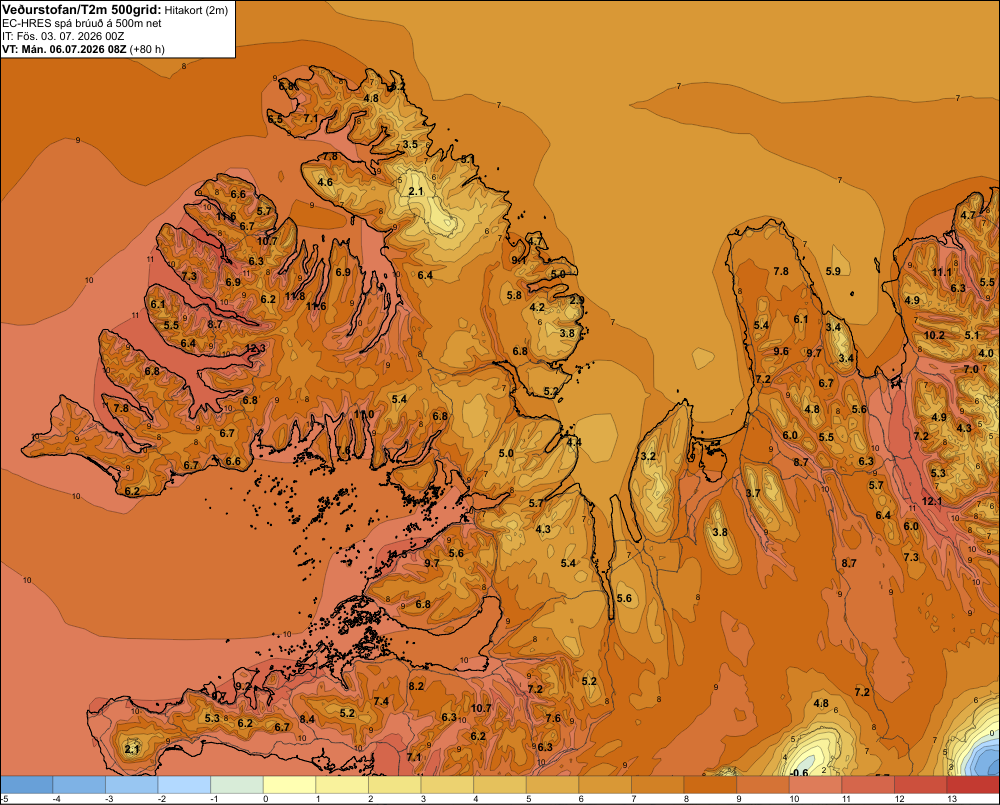1000x805 pixels.
Task: Click the orange 7 to 8 legend swatch
Action: click(x=658, y=785)
